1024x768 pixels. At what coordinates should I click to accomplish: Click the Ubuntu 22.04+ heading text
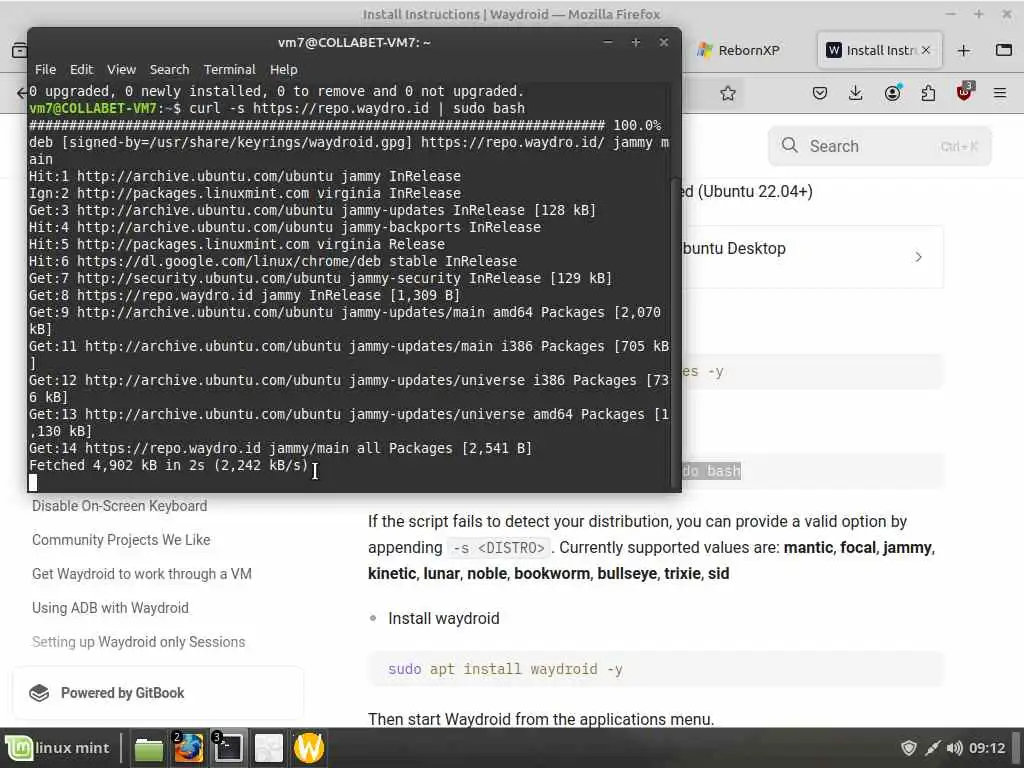click(748, 191)
